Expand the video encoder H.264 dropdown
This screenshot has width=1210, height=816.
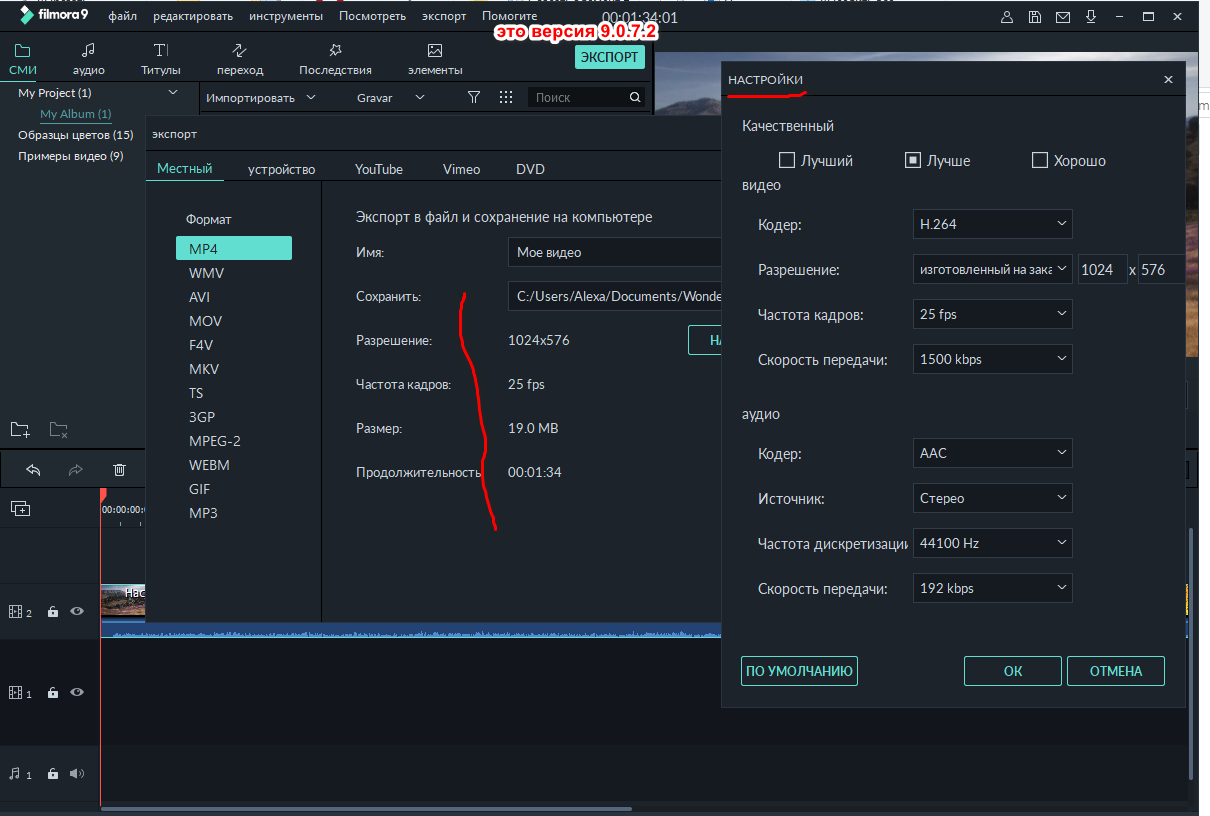pyautogui.click(x=991, y=224)
